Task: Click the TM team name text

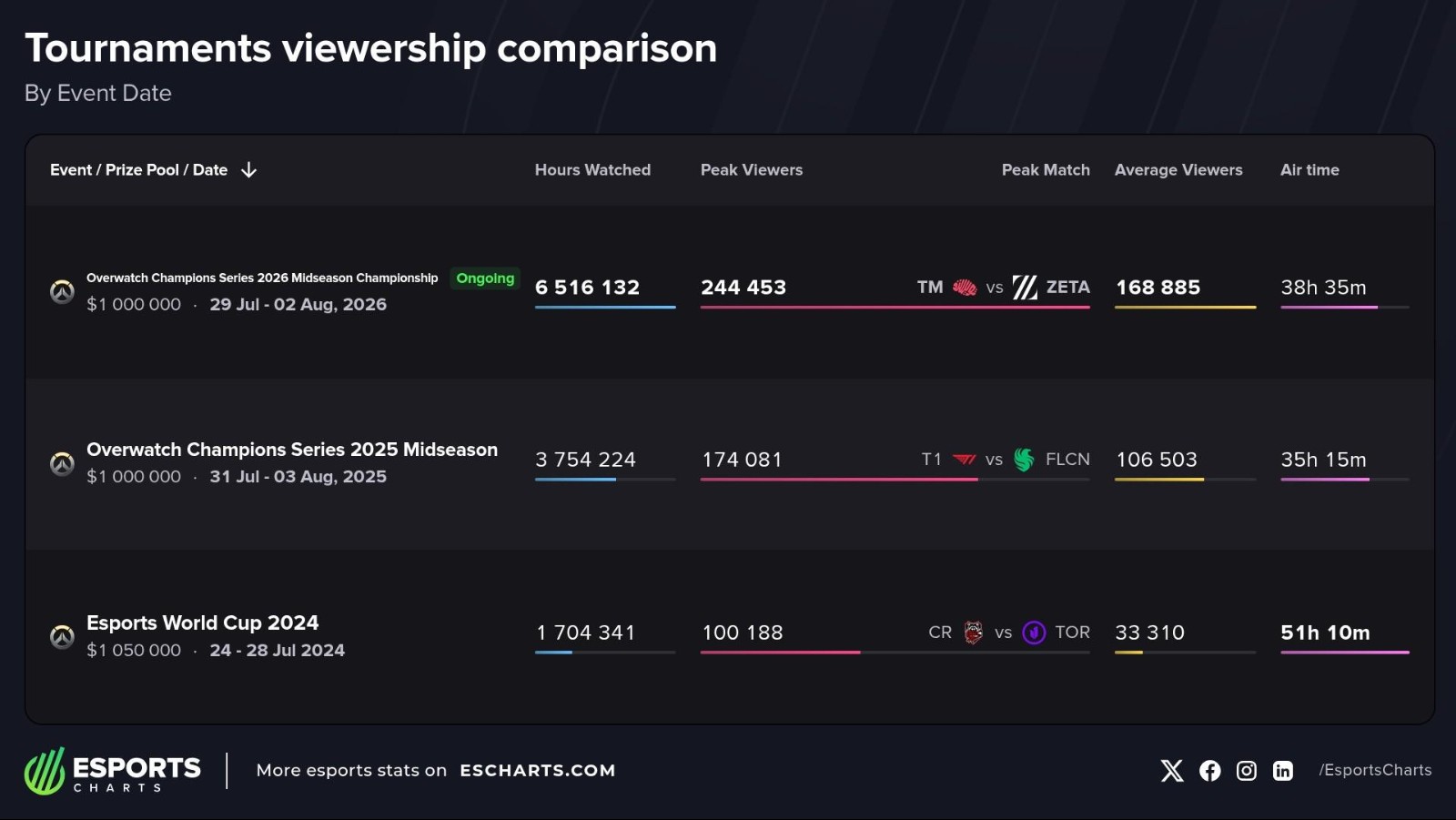Action: coord(930,288)
